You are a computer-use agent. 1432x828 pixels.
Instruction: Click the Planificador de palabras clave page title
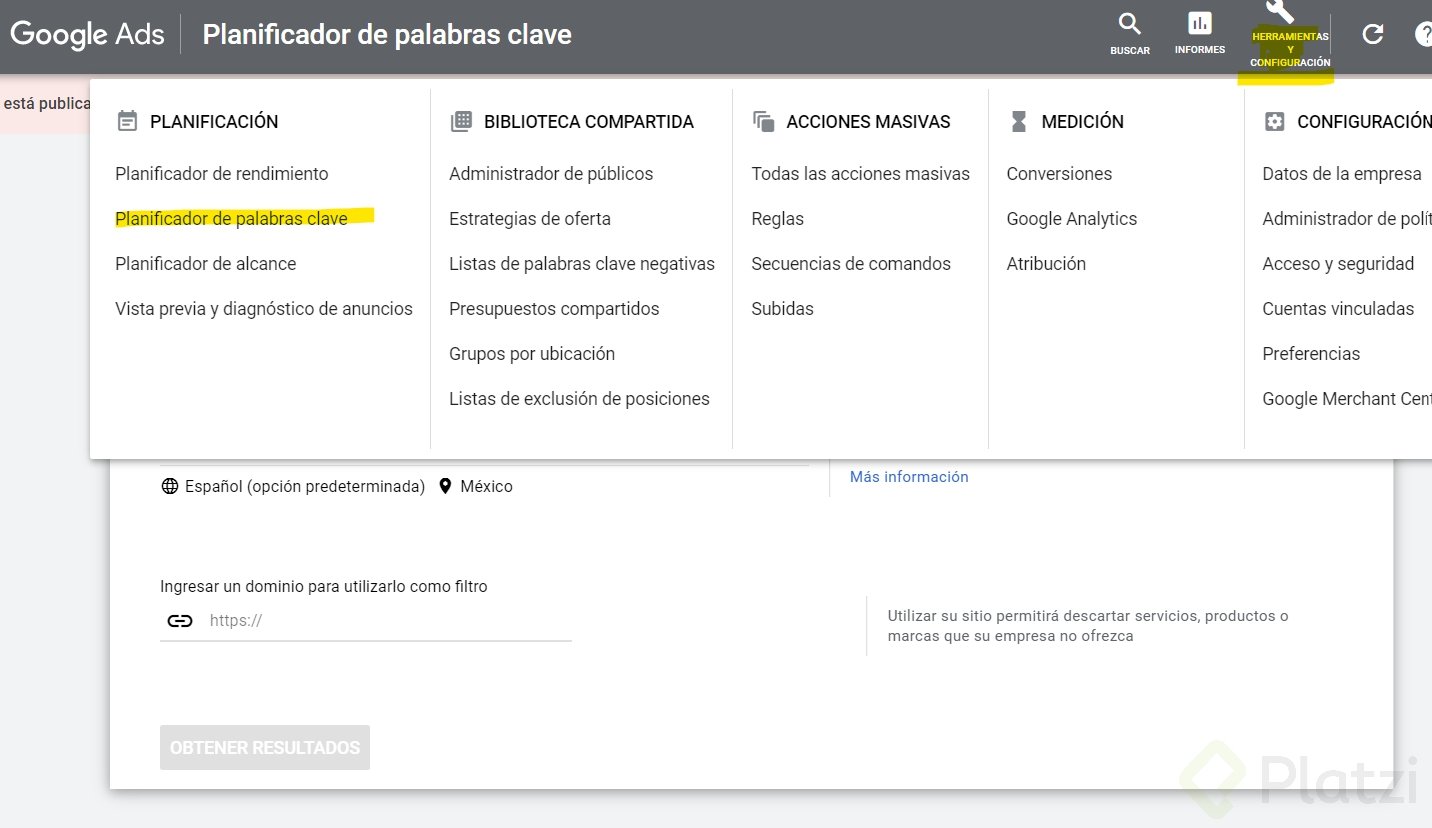[x=387, y=35]
